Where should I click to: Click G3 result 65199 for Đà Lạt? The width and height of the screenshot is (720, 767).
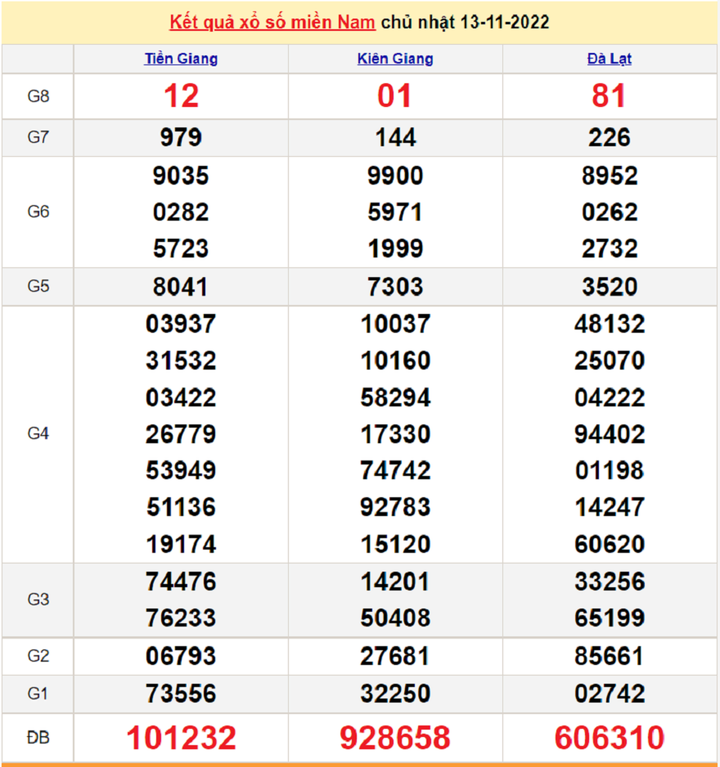tap(609, 617)
